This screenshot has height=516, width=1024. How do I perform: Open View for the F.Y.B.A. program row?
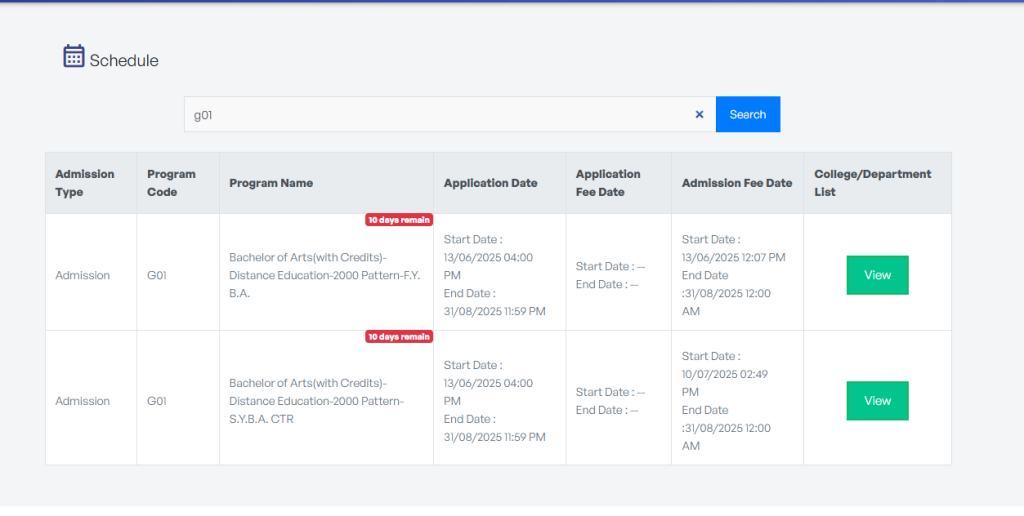[x=877, y=275]
